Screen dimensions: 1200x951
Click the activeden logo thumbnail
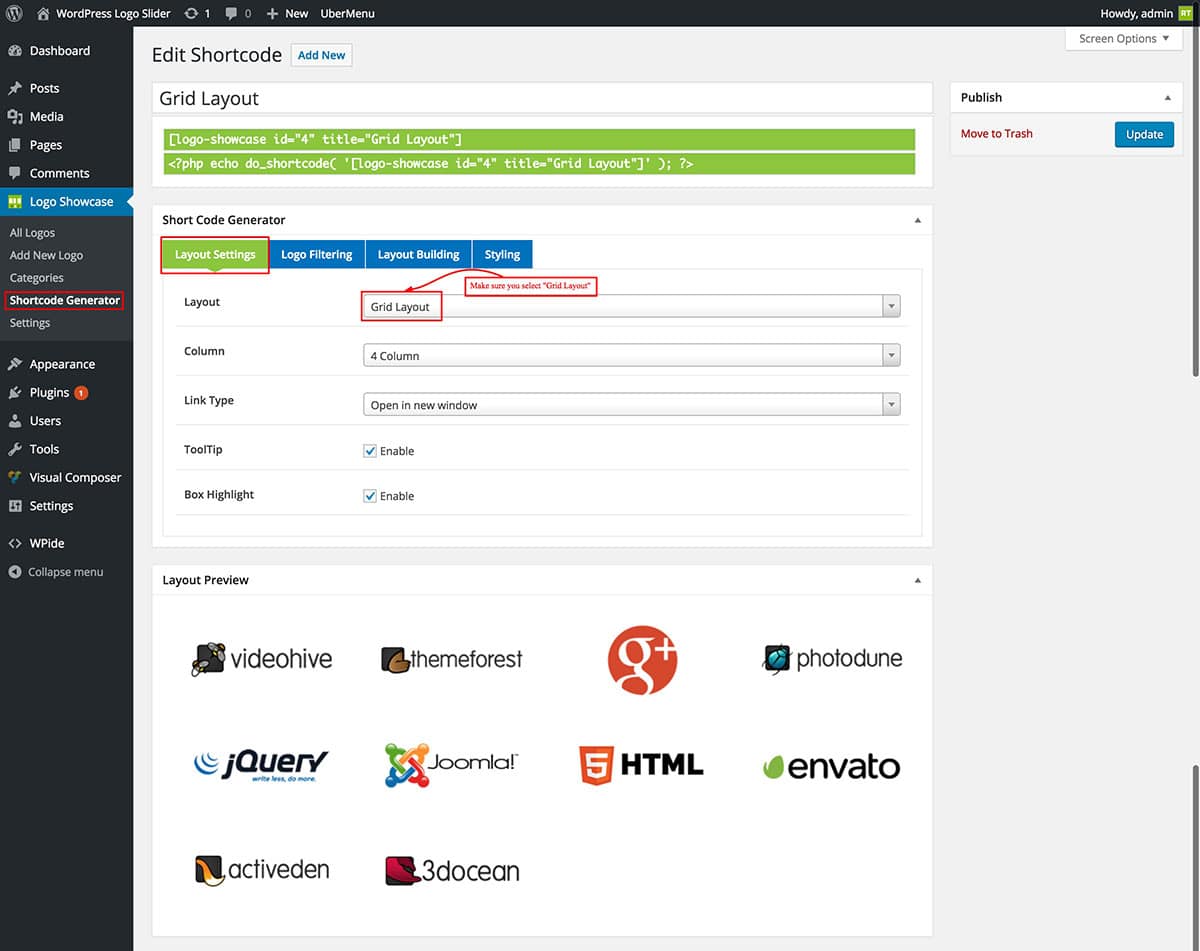click(262, 870)
